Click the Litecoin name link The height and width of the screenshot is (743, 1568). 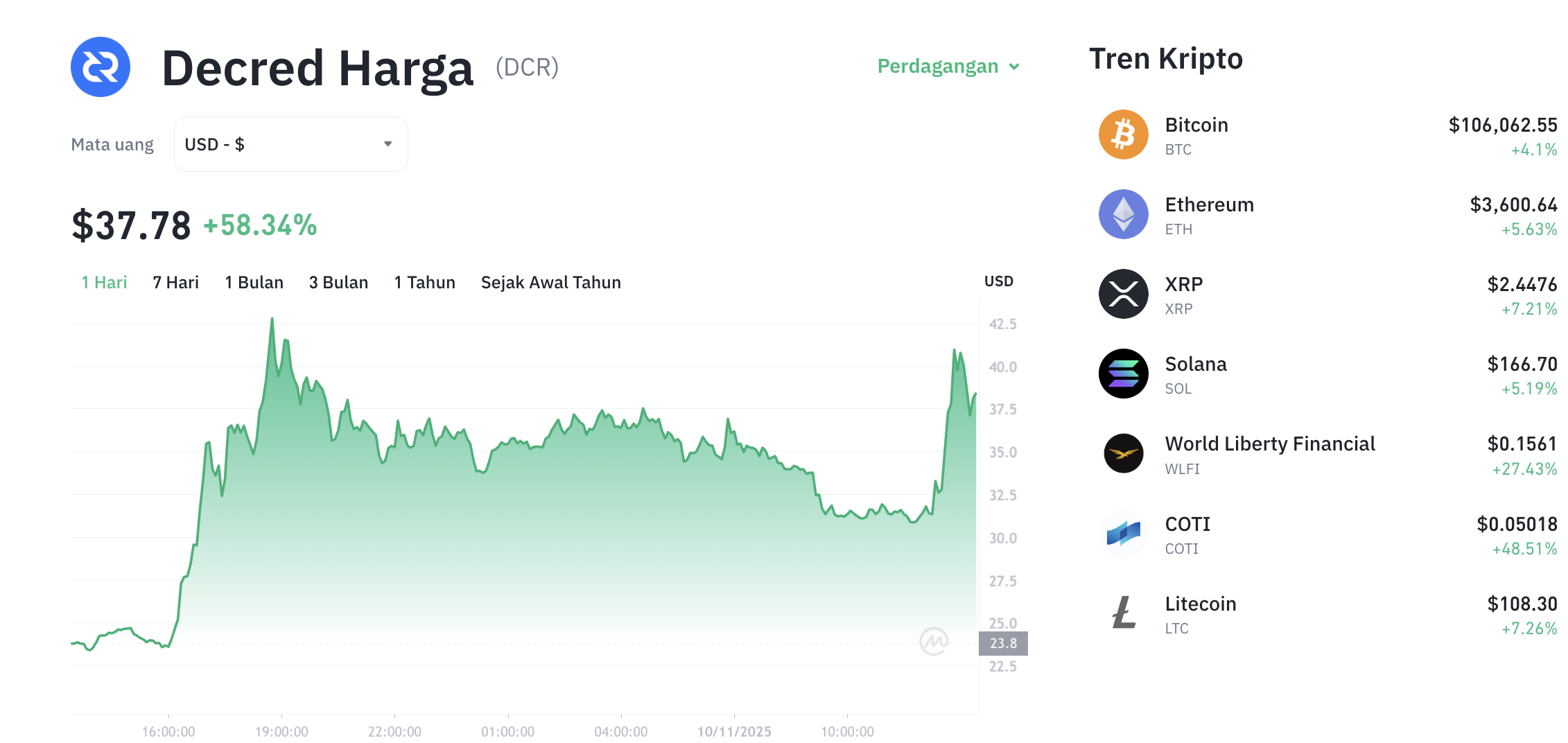tap(1201, 604)
